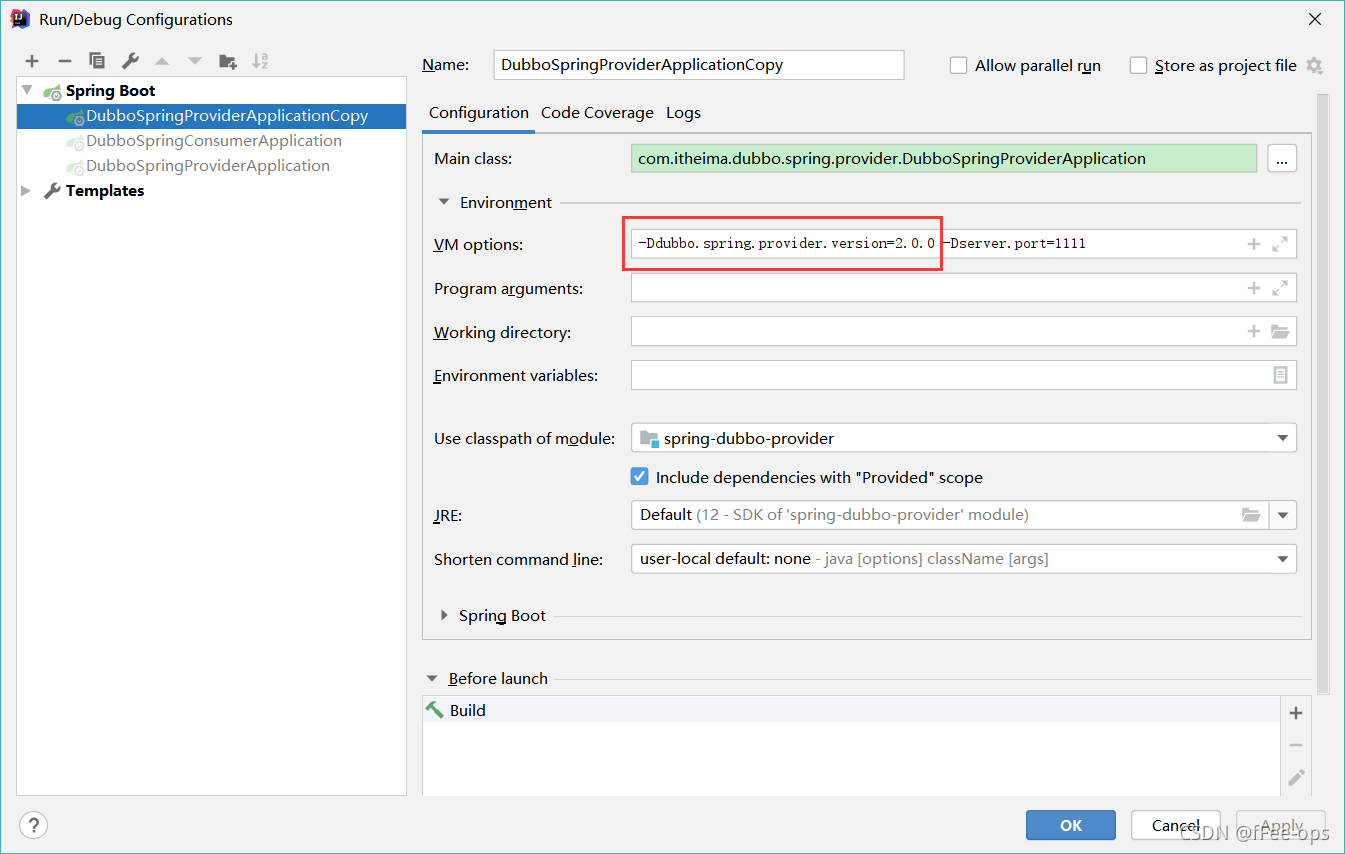Click the Apply button
The width and height of the screenshot is (1345, 854).
tap(1281, 825)
